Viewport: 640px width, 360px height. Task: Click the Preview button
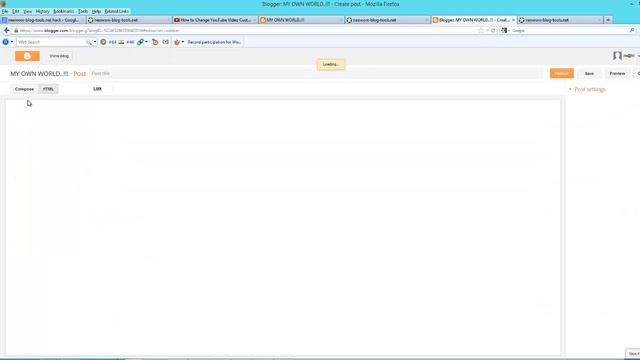(x=617, y=73)
